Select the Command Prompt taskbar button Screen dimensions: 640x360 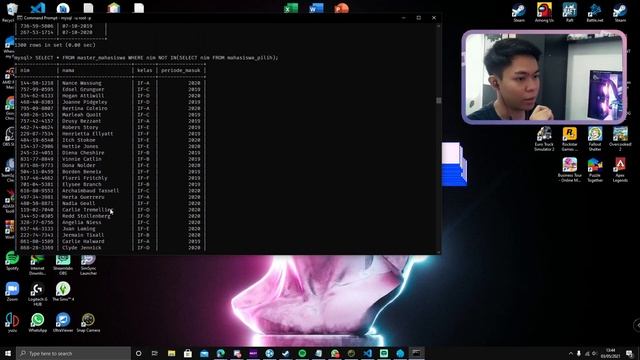[416, 353]
